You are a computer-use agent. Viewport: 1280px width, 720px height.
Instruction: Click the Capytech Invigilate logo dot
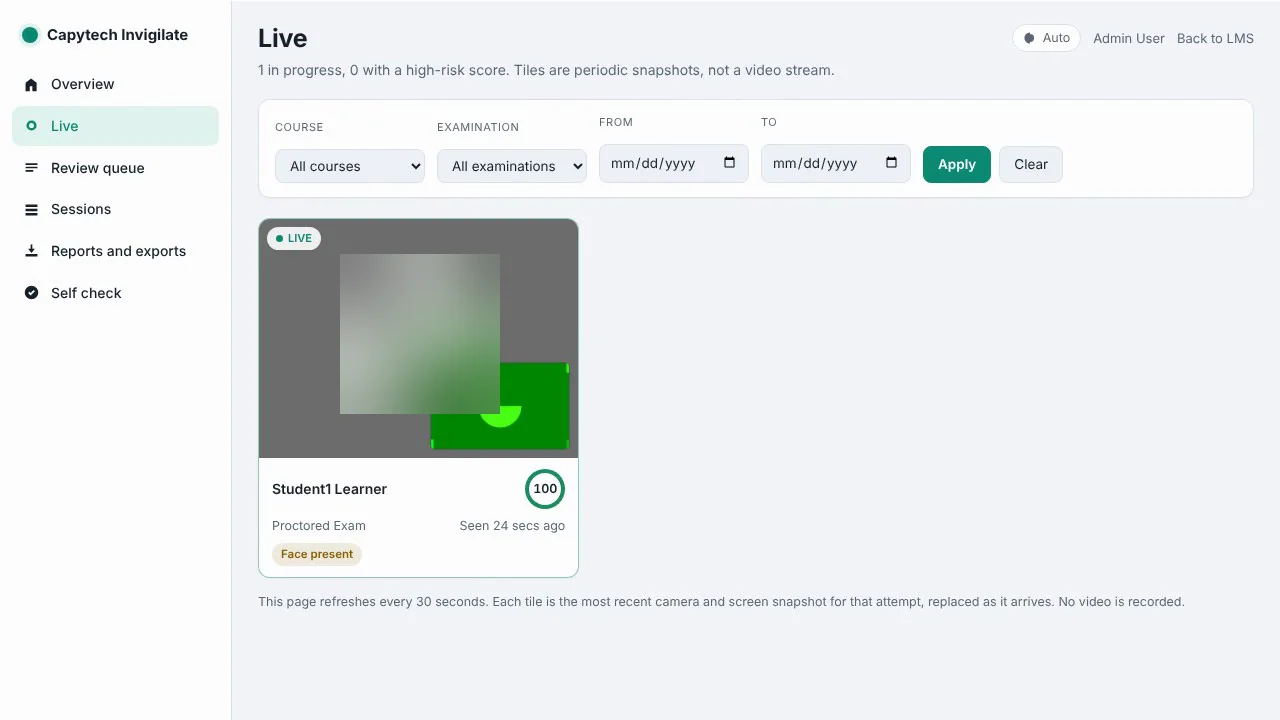coord(29,35)
